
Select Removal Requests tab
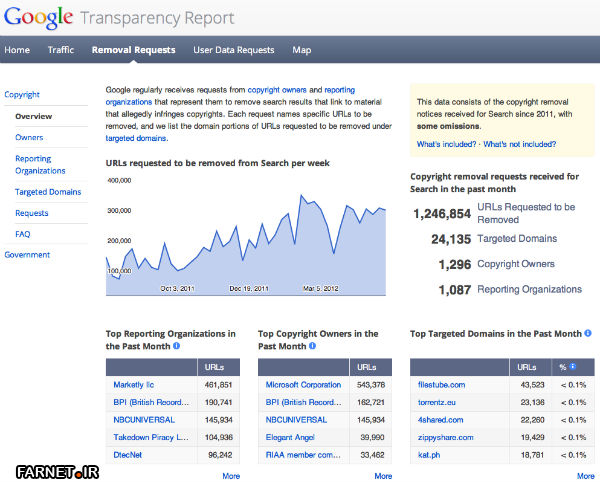(134, 50)
